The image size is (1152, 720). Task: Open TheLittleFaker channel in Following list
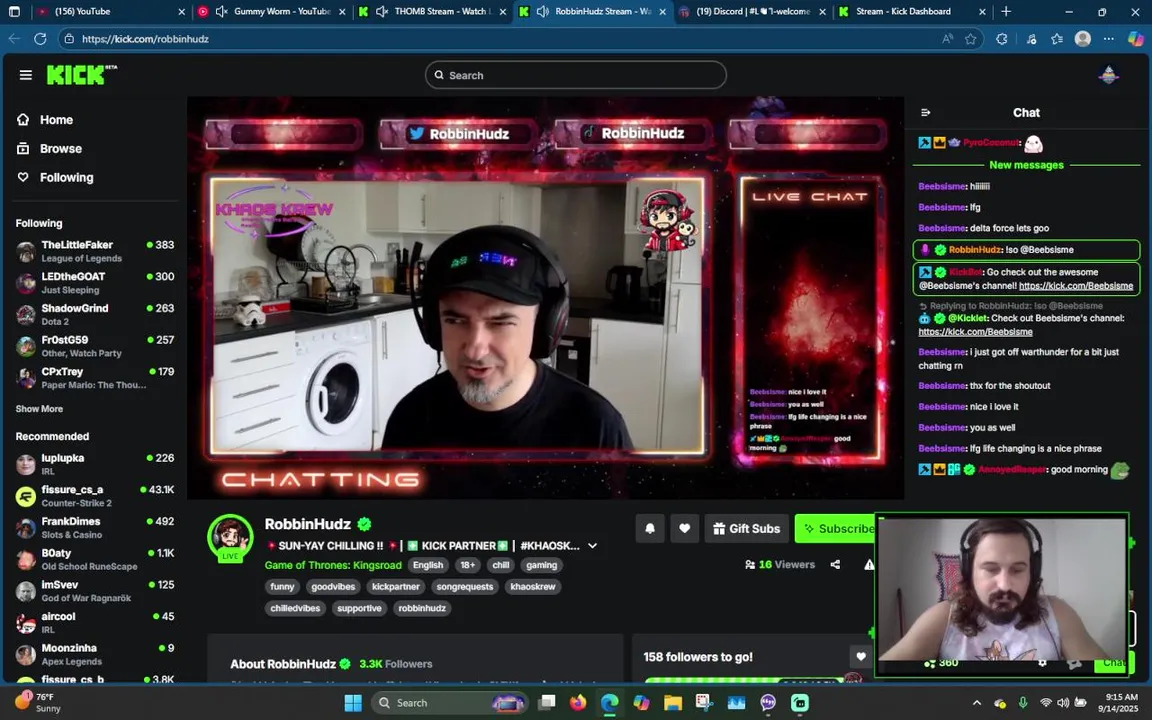(x=95, y=251)
